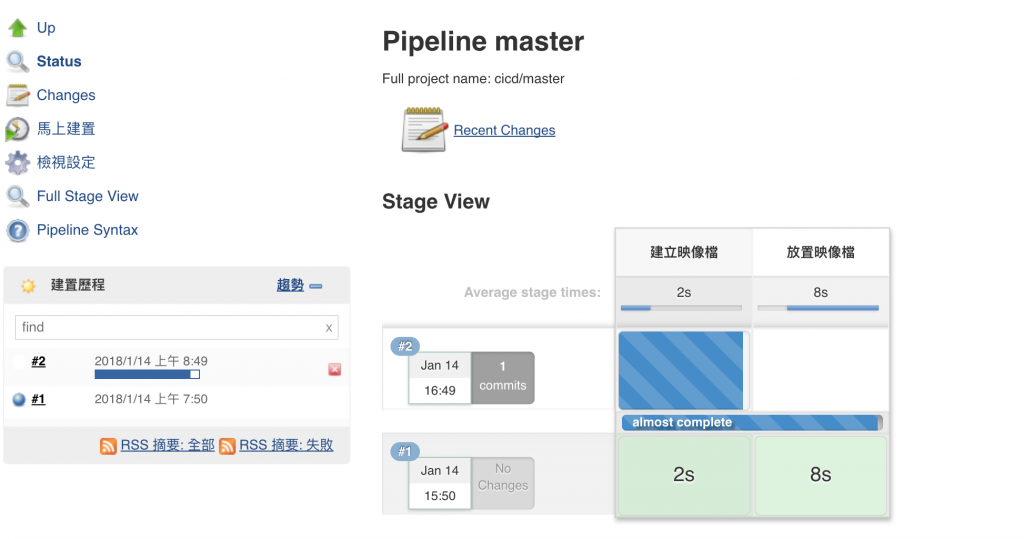Image resolution: width=1024 pixels, height=539 pixels.
Task: Open the Pipeline Syntax menu item
Action: click(87, 230)
